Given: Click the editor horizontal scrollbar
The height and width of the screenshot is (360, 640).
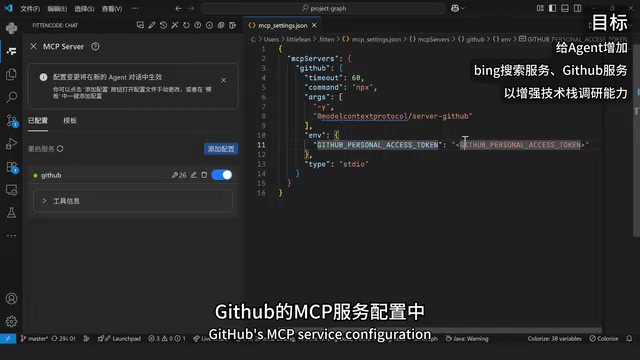Looking at the screenshot, I should (424, 330).
